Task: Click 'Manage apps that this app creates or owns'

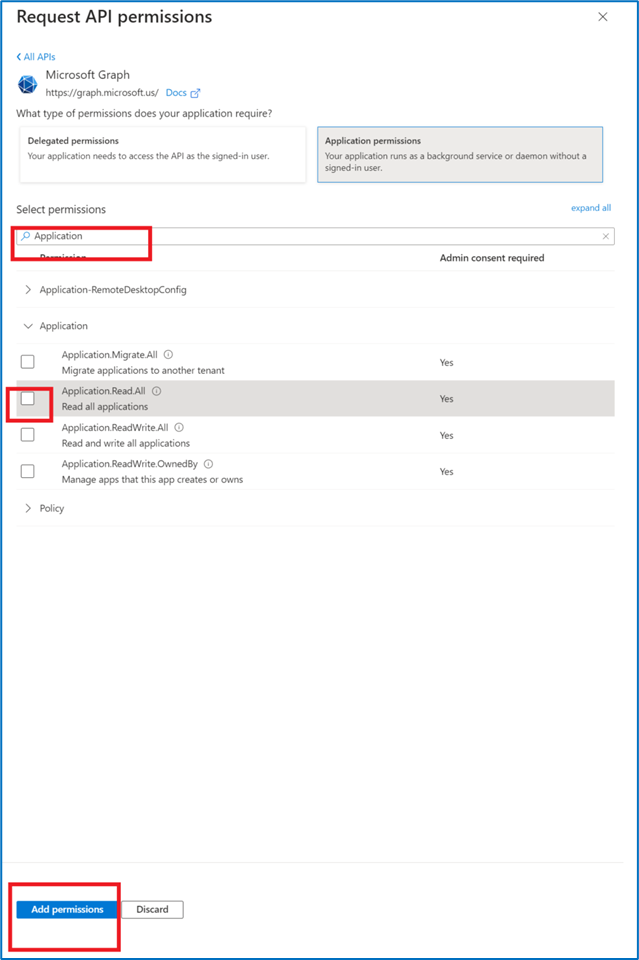Action: point(152,479)
